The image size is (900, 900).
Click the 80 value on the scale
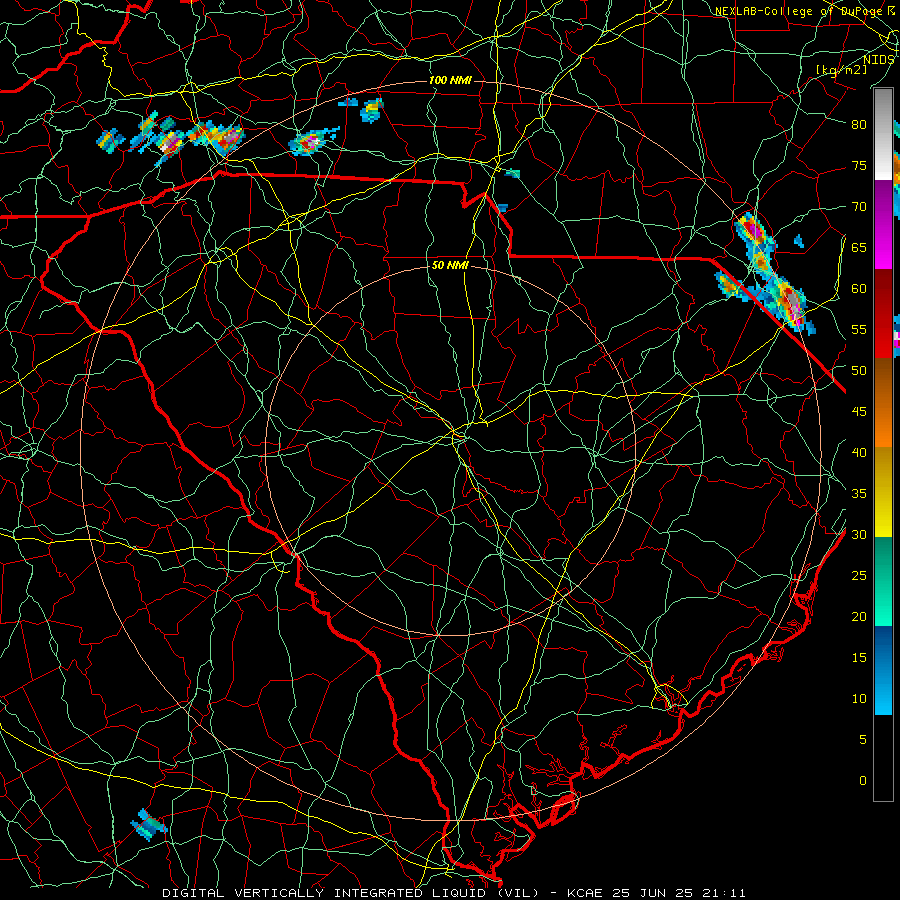(x=859, y=125)
